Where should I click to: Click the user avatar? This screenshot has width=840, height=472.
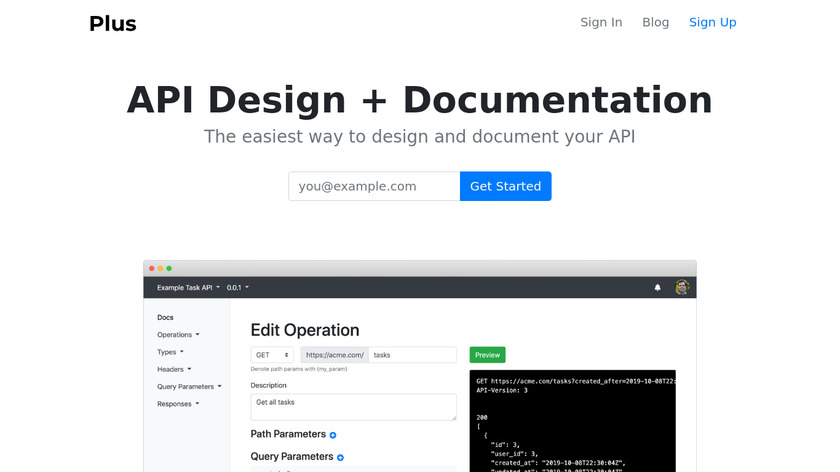click(681, 287)
